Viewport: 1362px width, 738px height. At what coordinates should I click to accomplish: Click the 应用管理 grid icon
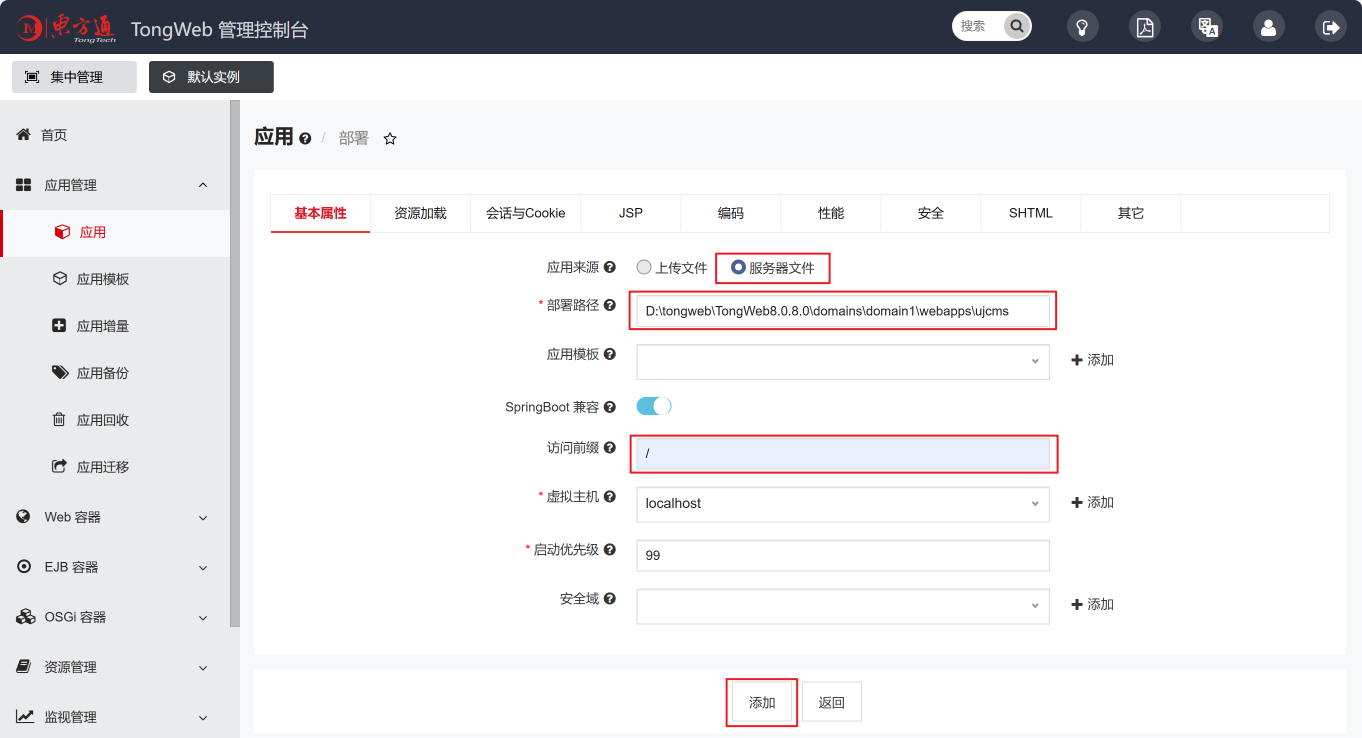24,185
